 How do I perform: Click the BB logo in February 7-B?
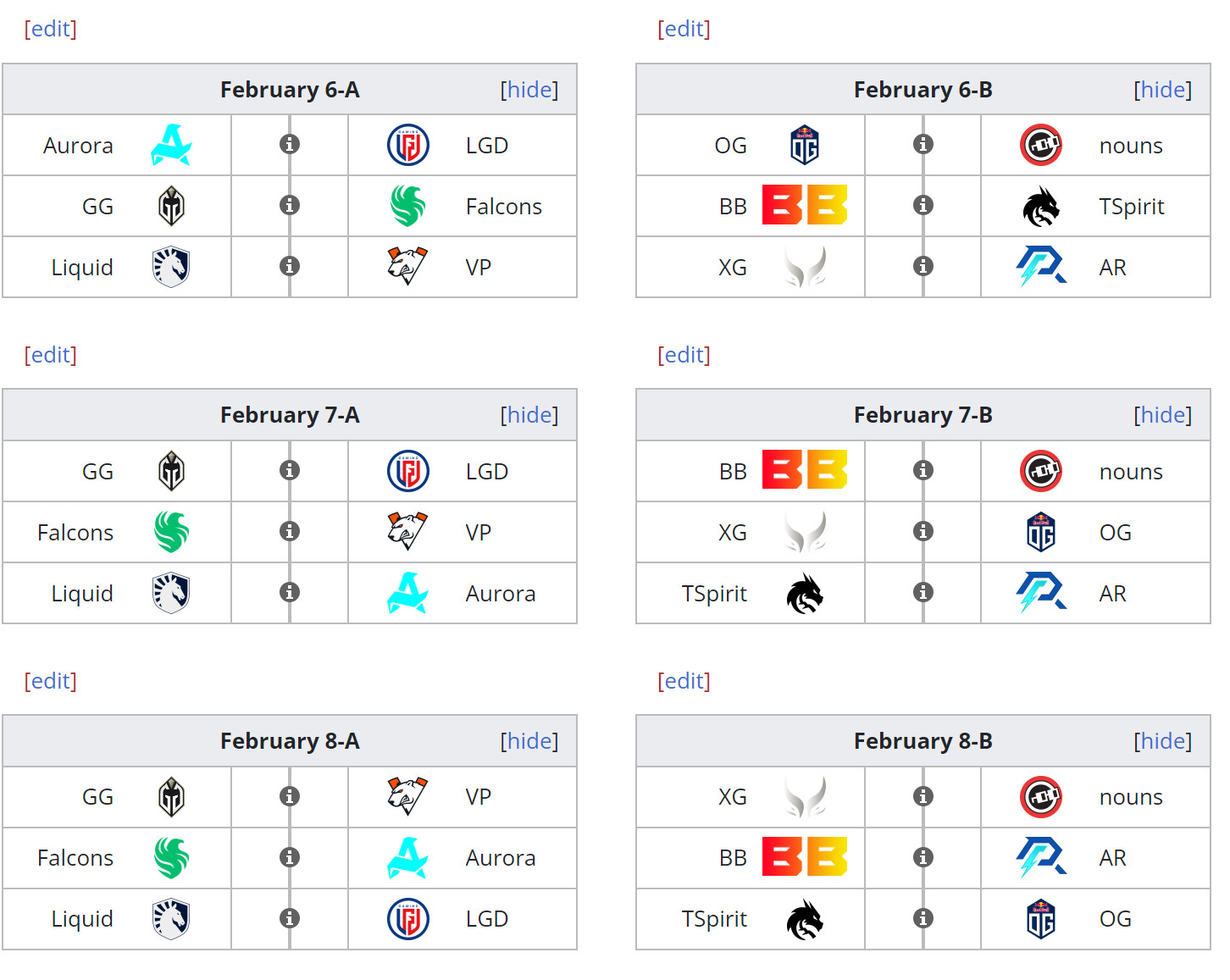pyautogui.click(x=804, y=470)
